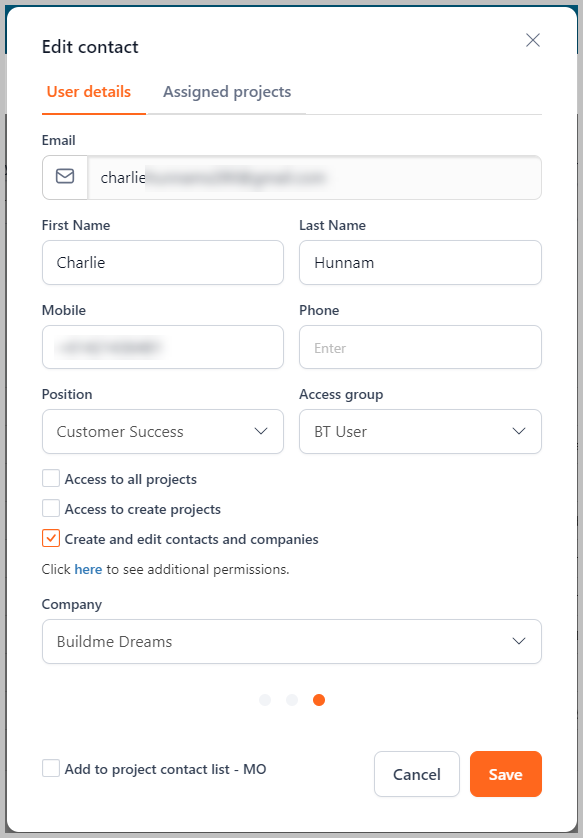Tick Access to create projects checkbox
Image resolution: width=583 pixels, height=838 pixels.
51,508
